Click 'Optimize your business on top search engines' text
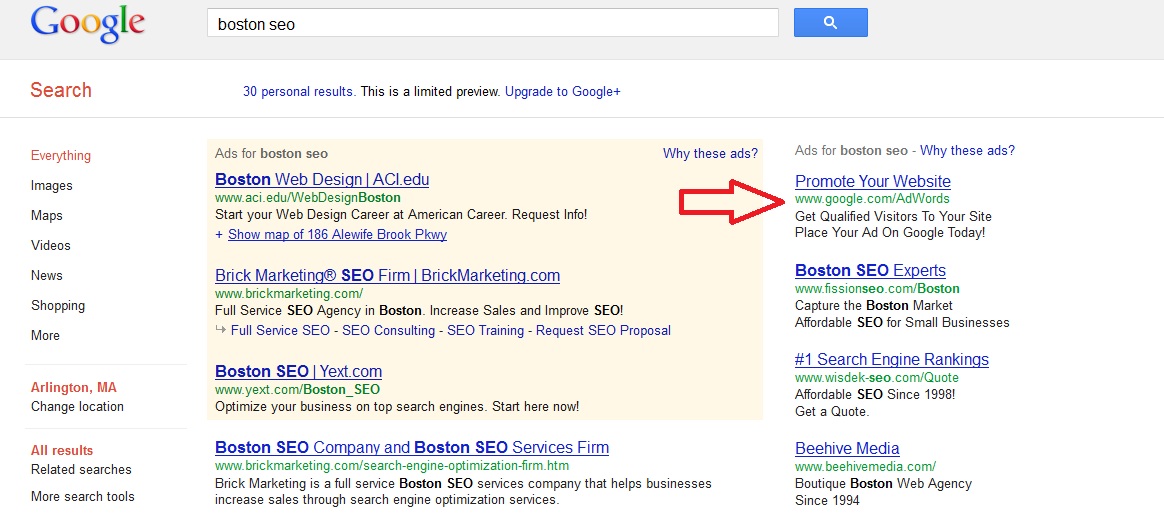1164x524 pixels. click(x=397, y=407)
